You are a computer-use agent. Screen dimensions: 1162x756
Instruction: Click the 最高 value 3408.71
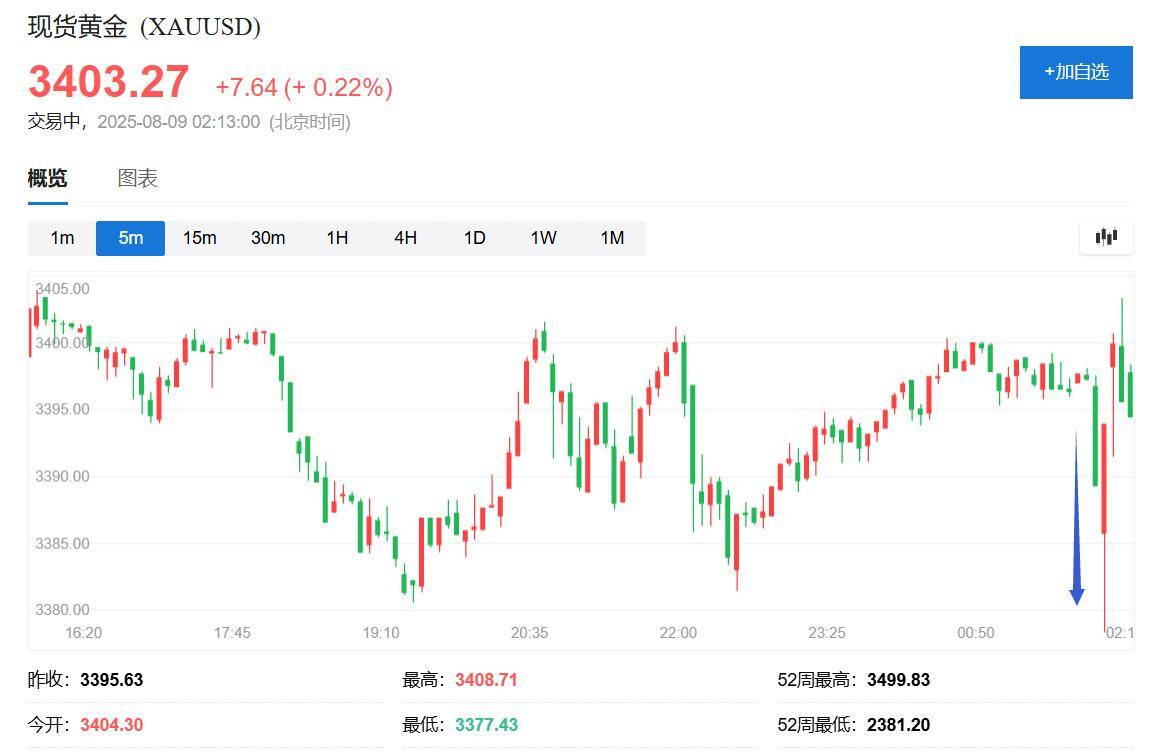click(486, 680)
